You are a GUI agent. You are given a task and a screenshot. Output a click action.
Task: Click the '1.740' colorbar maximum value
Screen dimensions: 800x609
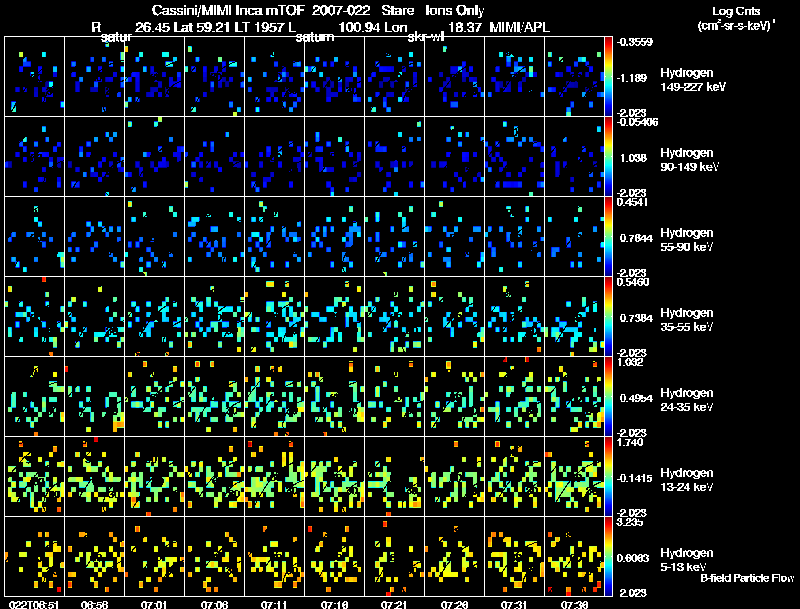point(630,442)
